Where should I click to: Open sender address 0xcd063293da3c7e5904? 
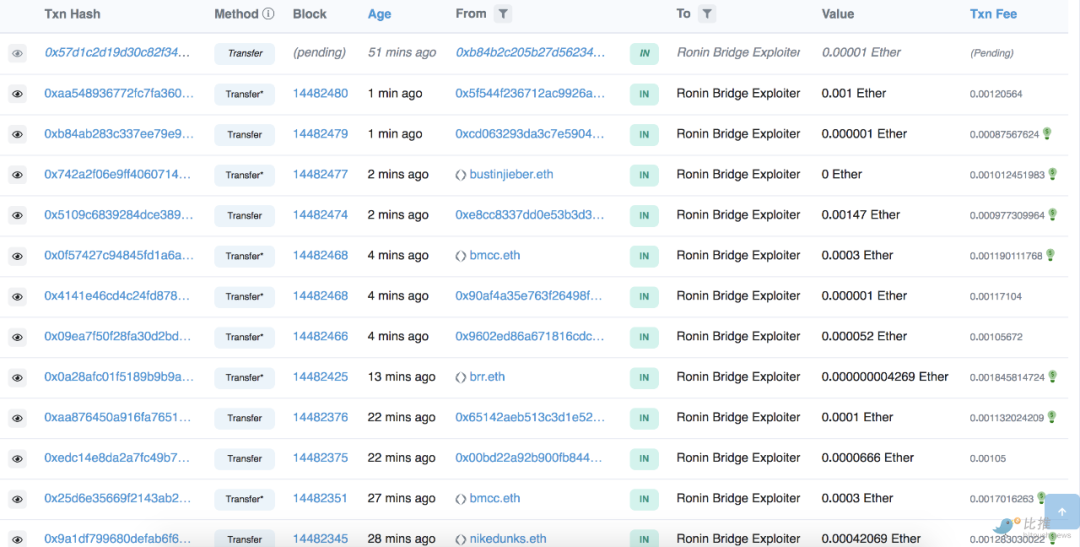pos(530,134)
